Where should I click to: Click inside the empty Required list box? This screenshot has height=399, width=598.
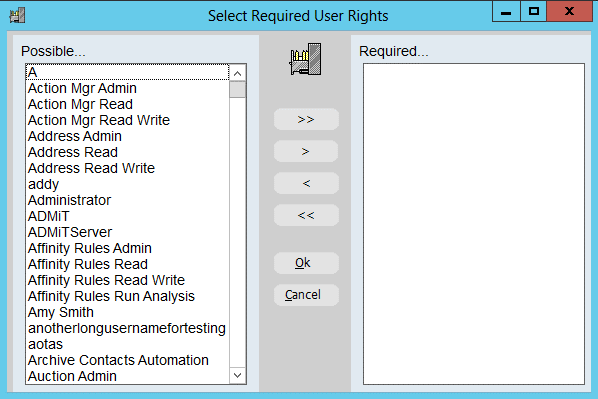(x=474, y=224)
